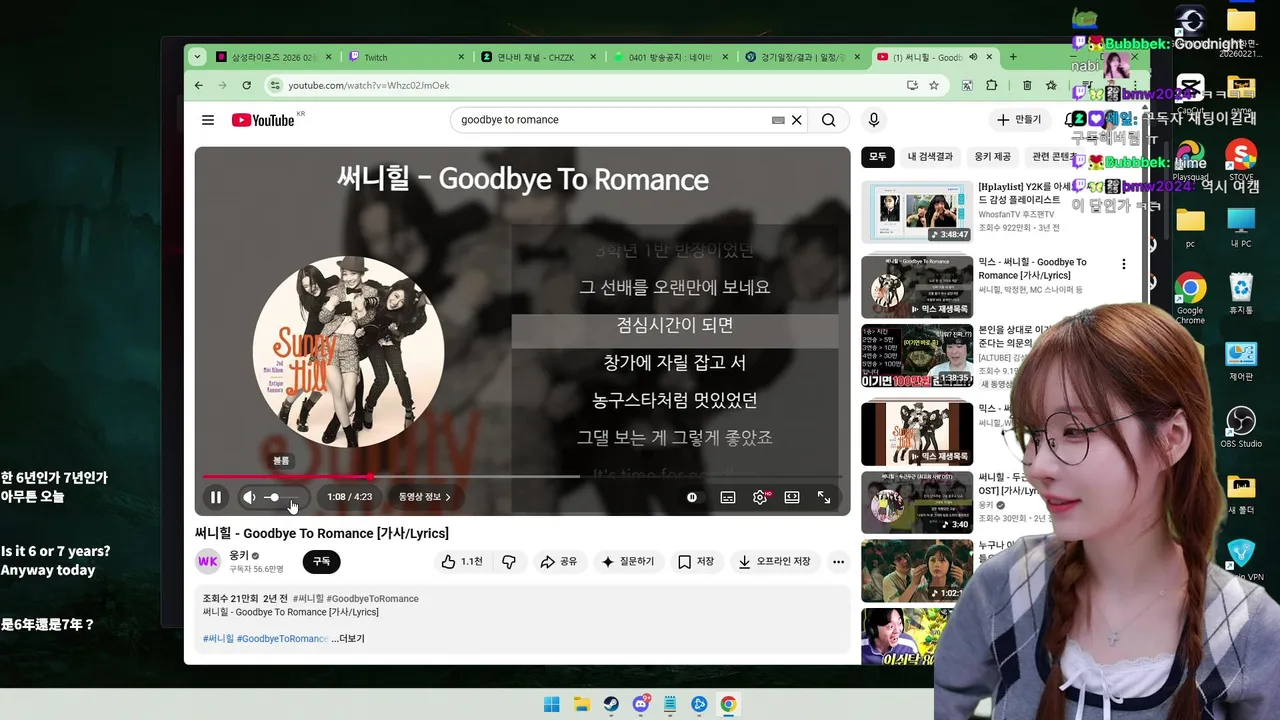Open the 내 PC desktop icon
Viewport: 1280px width, 720px height.
pos(1241,227)
